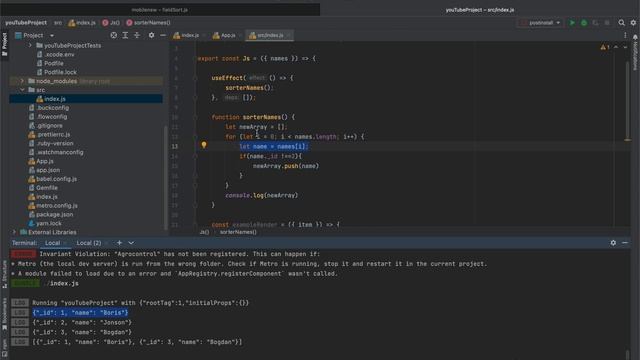Open the Notifications side panel
The width and height of the screenshot is (640, 360).
635,52
